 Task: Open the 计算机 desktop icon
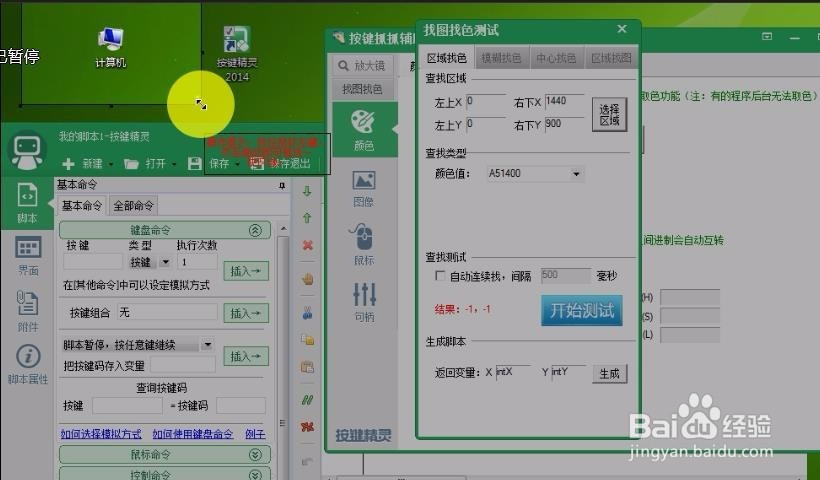110,47
